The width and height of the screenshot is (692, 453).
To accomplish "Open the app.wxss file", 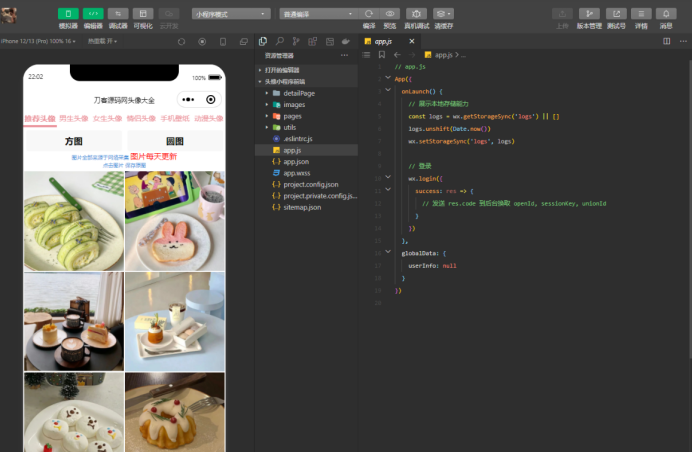I will (x=306, y=173).
